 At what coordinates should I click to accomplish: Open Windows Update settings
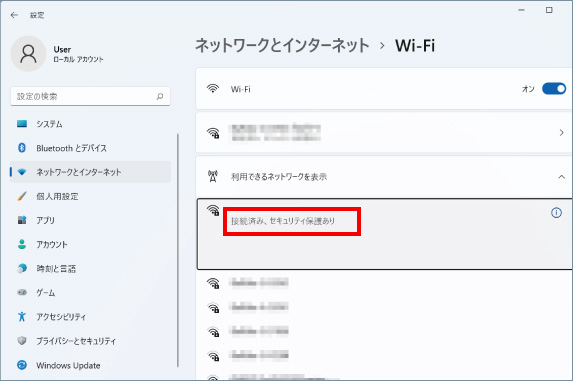[90, 365]
